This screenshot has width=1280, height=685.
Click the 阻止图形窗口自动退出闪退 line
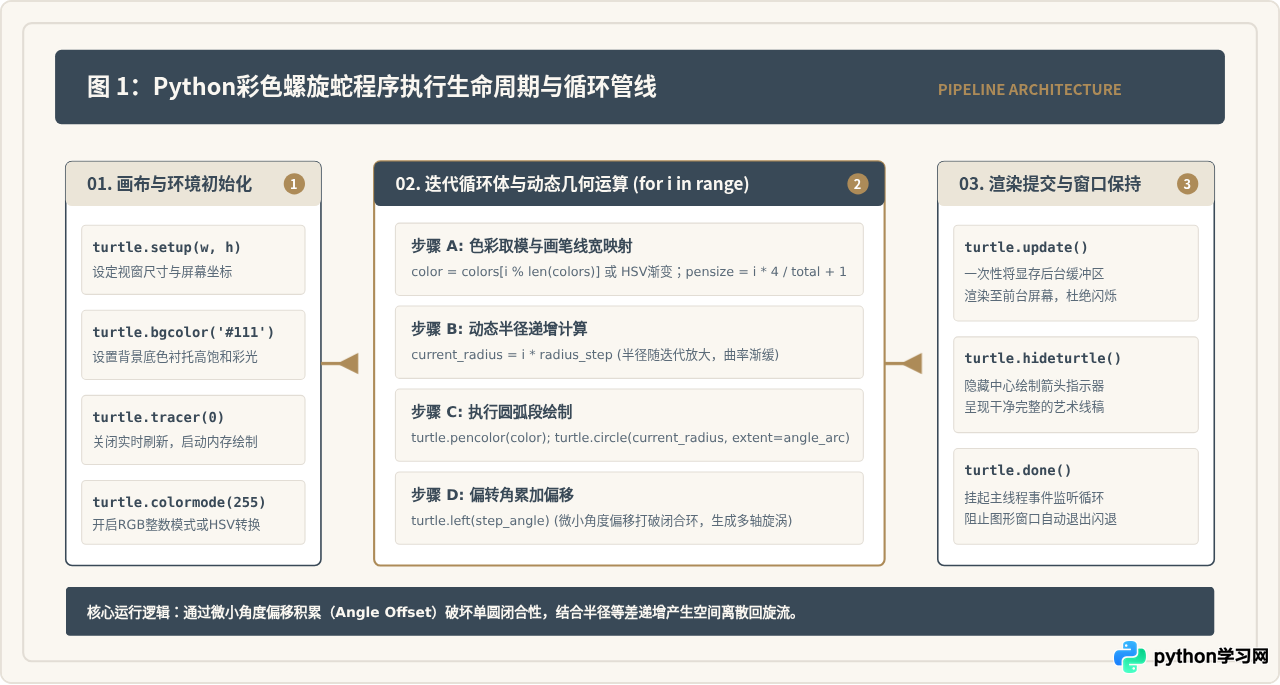click(1040, 519)
